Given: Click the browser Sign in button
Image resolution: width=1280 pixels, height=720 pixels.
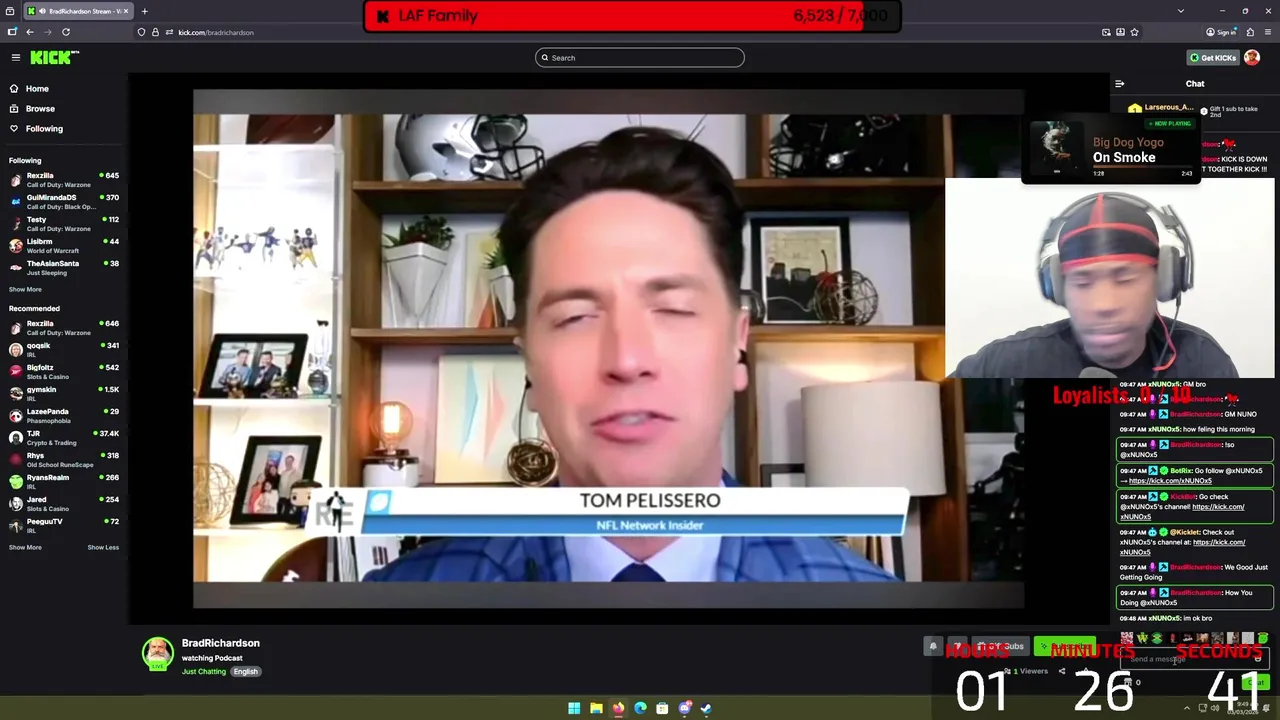Looking at the screenshot, I should pyautogui.click(x=1221, y=32).
